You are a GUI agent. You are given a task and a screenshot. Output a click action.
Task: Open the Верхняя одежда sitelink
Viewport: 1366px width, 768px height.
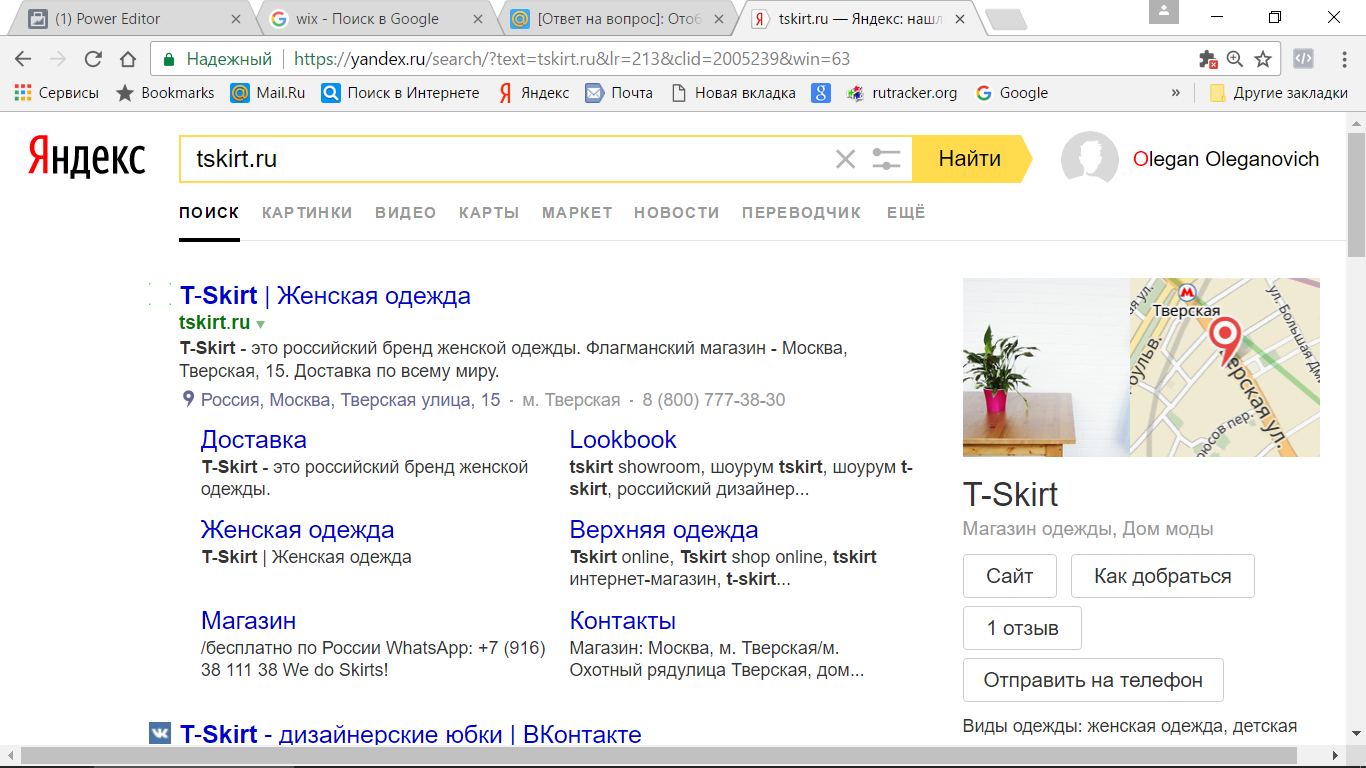[x=664, y=530]
